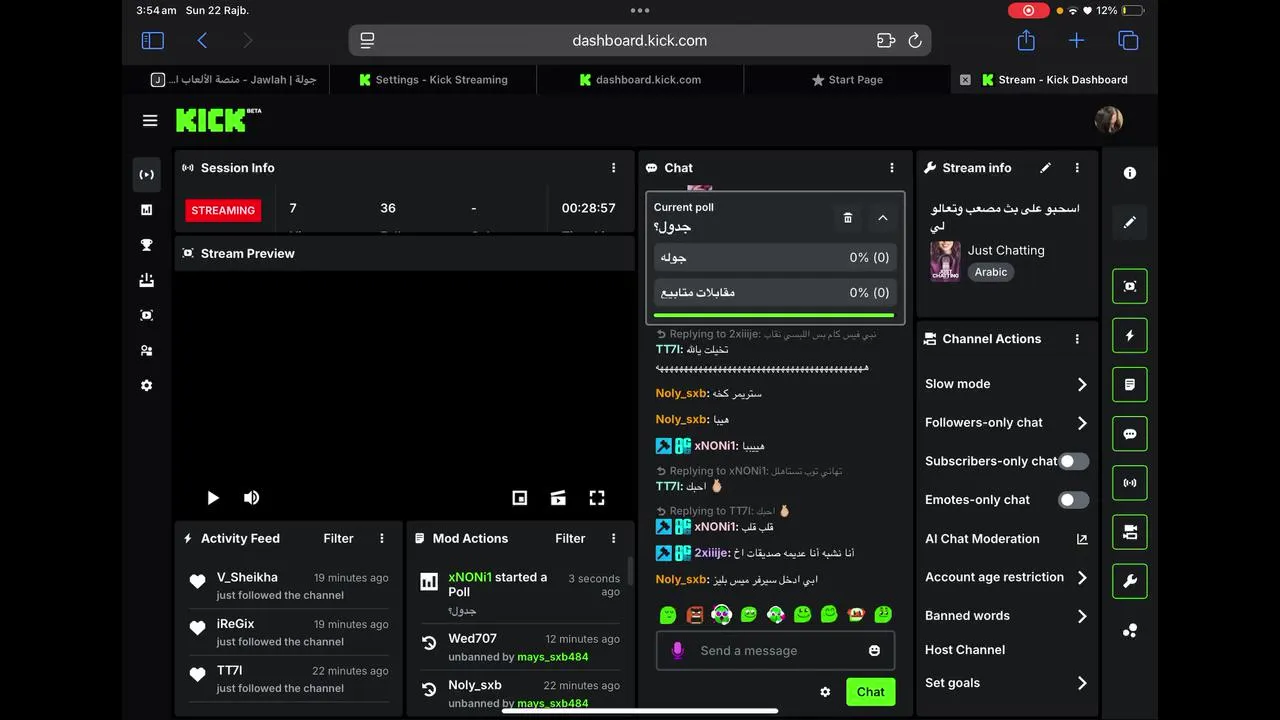1280x720 pixels.
Task: Click the Just Chatting category thumbnail
Action: pos(945,261)
